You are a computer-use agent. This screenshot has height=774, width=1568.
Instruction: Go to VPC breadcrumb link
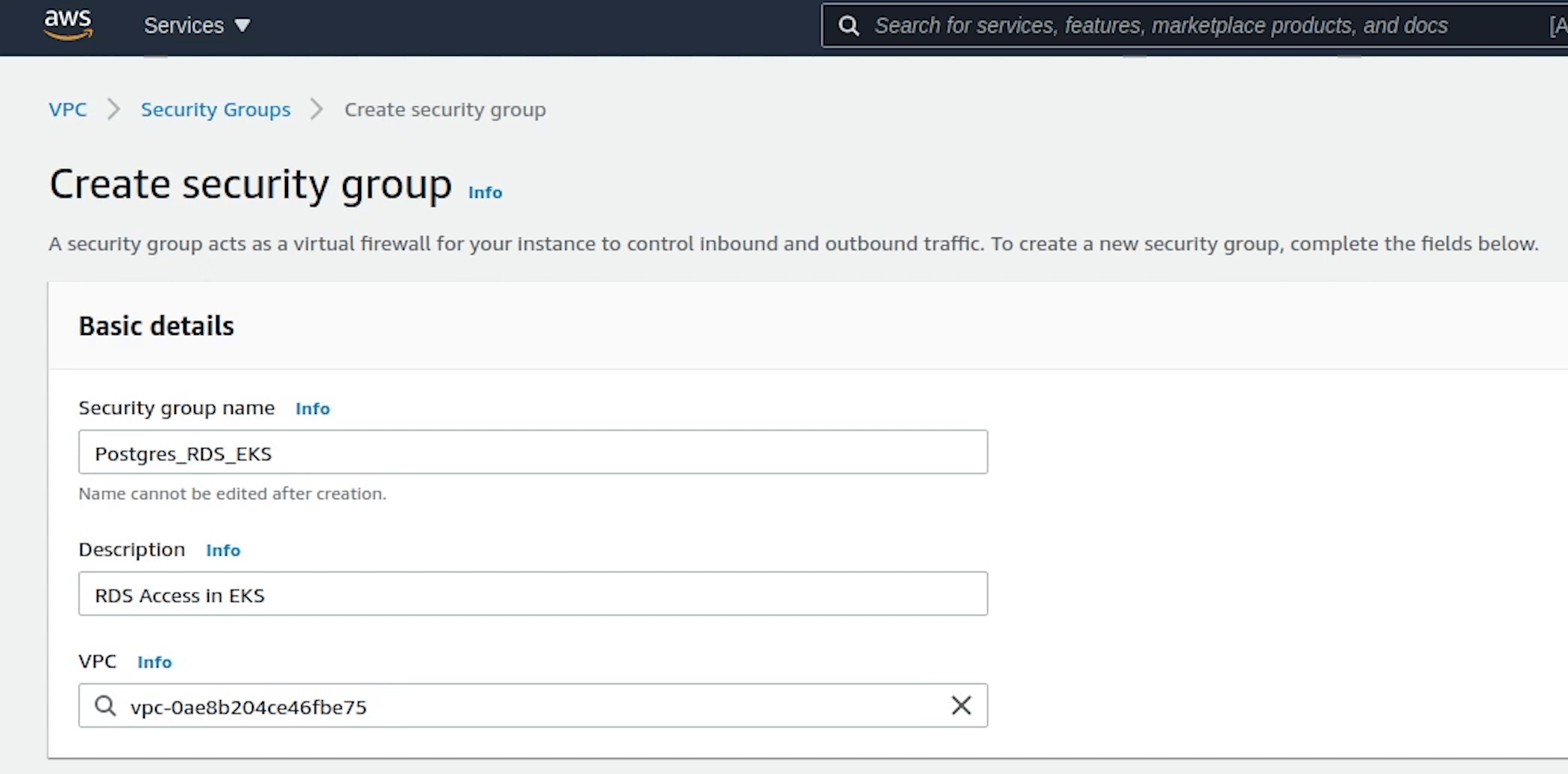pyautogui.click(x=68, y=110)
